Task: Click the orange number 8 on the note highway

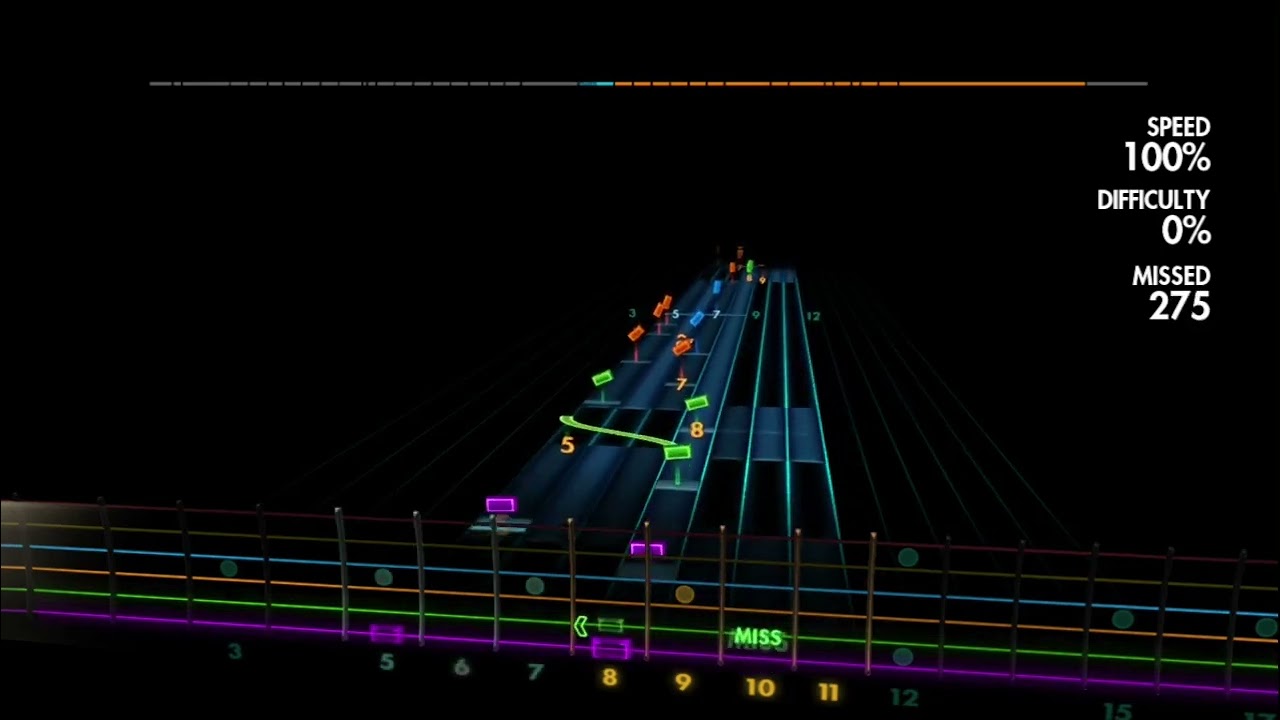Action: point(697,430)
